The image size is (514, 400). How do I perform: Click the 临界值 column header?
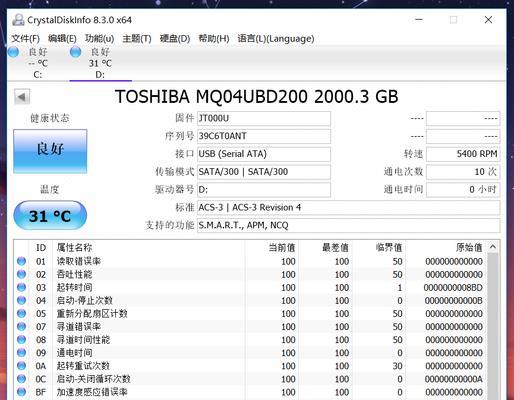[x=378, y=248]
